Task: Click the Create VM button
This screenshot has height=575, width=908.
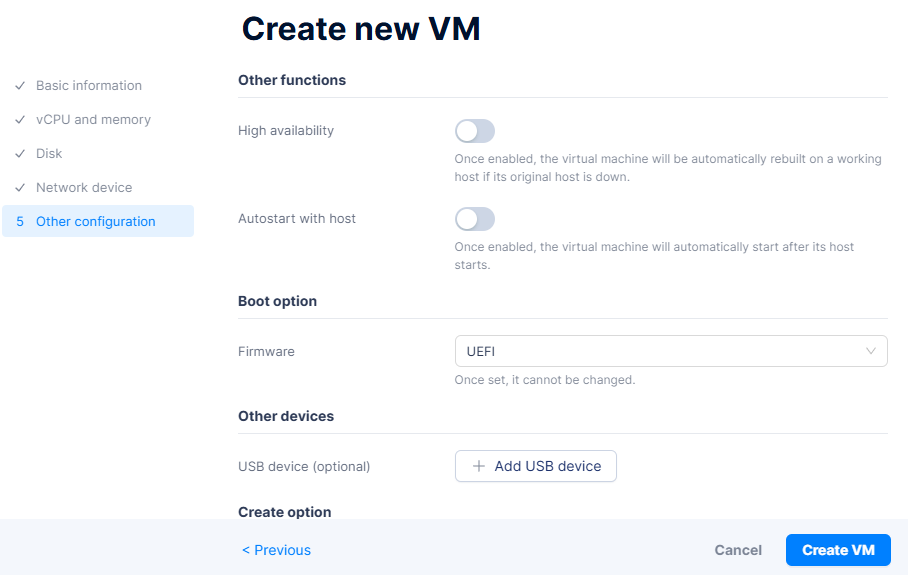Action: (838, 550)
